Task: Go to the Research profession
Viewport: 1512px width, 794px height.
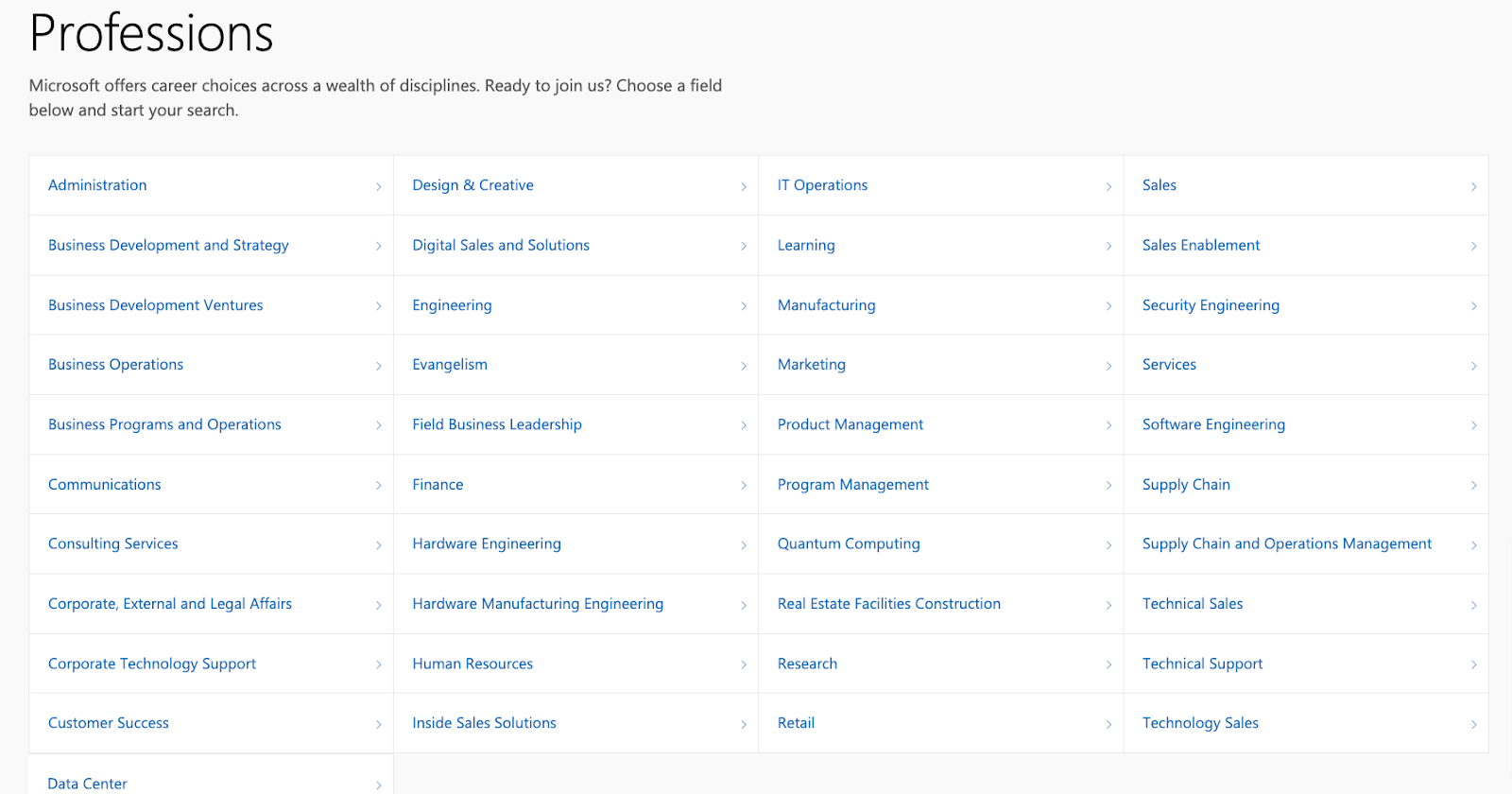Action: pos(807,664)
